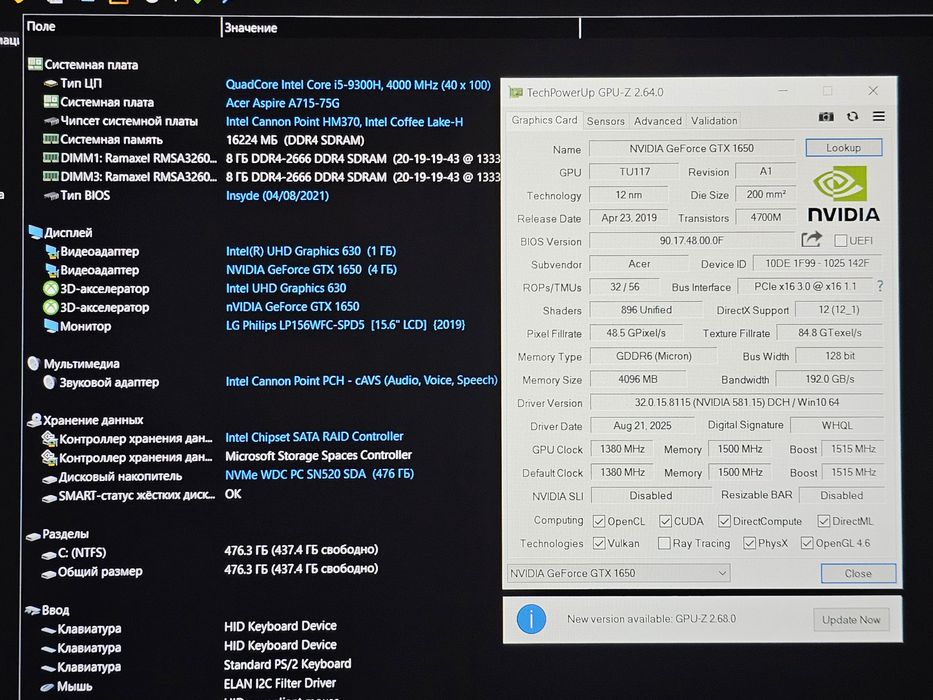933x700 pixels.
Task: Click the DIMM1 memory module icon
Action: pyautogui.click(x=51, y=158)
